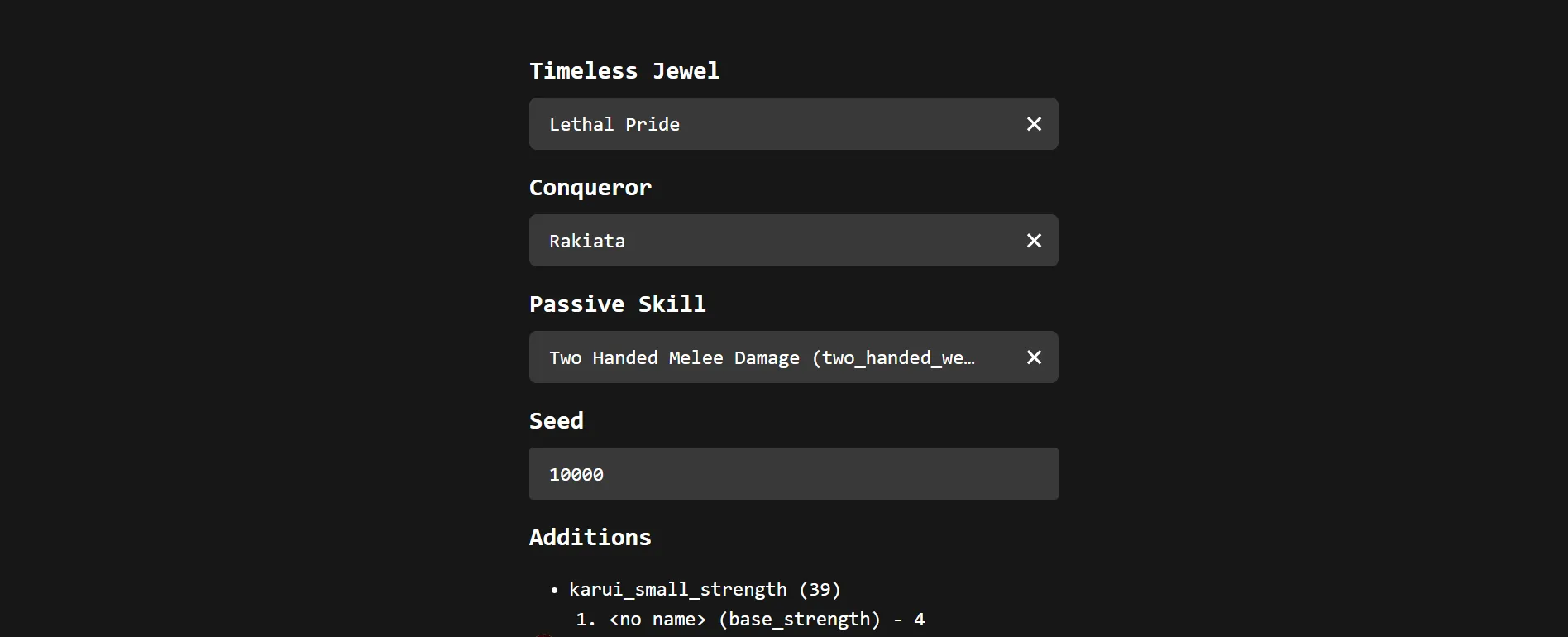Clear the Conqueror field showing Rakiata

[x=1033, y=240]
